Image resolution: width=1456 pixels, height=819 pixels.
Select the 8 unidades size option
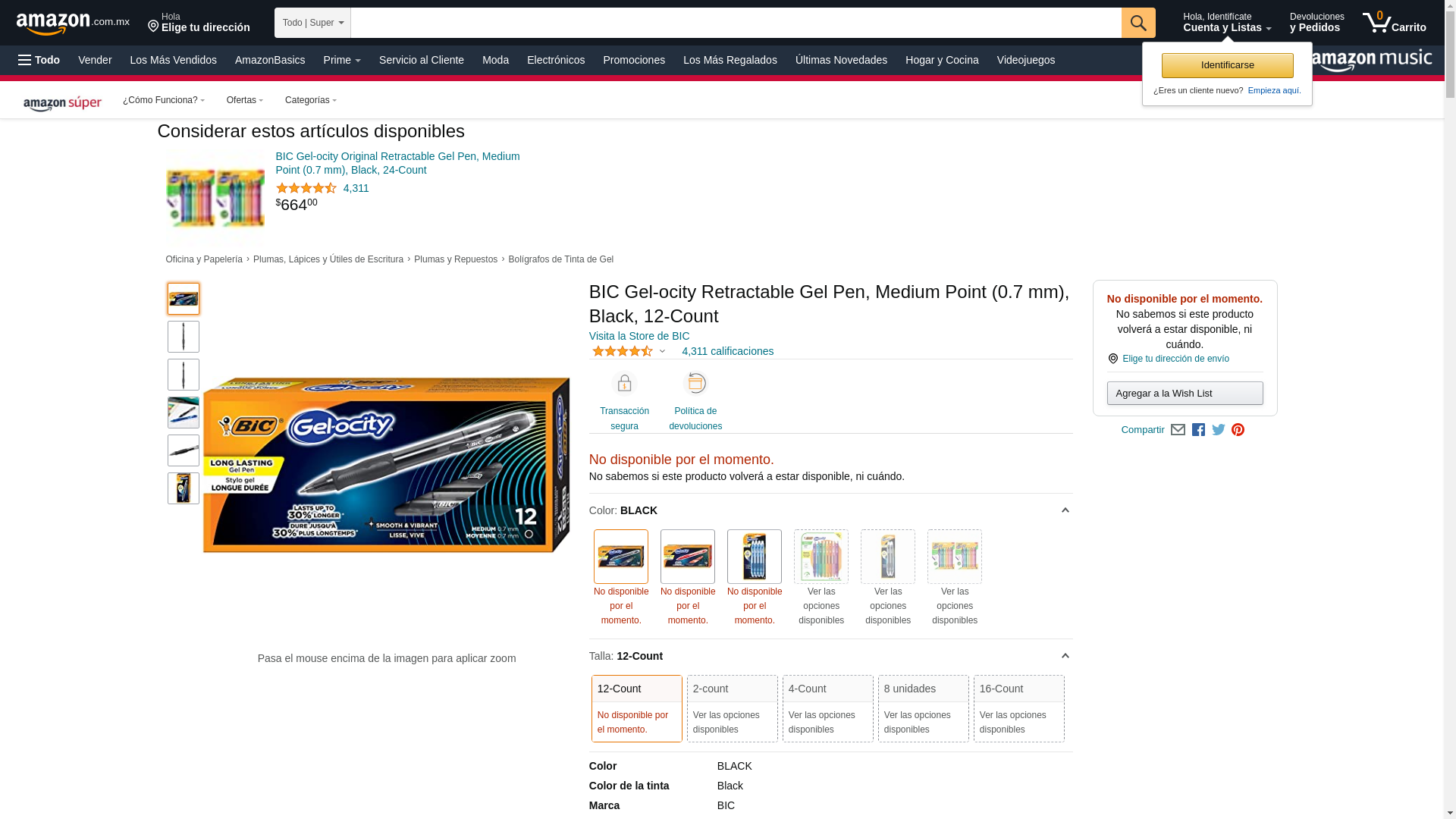(x=923, y=708)
